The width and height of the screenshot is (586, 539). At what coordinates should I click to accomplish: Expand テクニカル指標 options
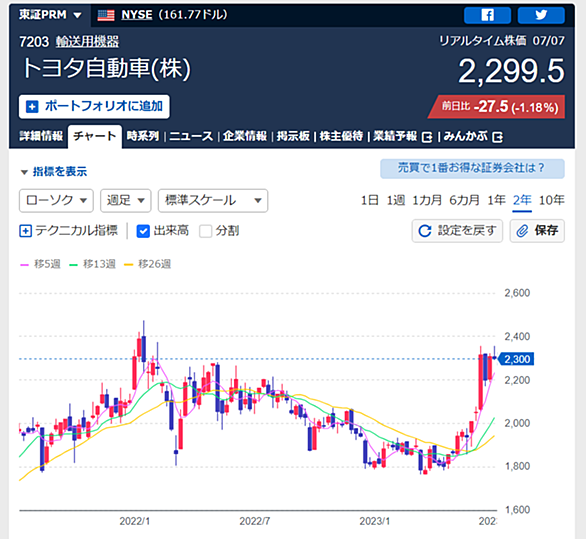(68, 231)
